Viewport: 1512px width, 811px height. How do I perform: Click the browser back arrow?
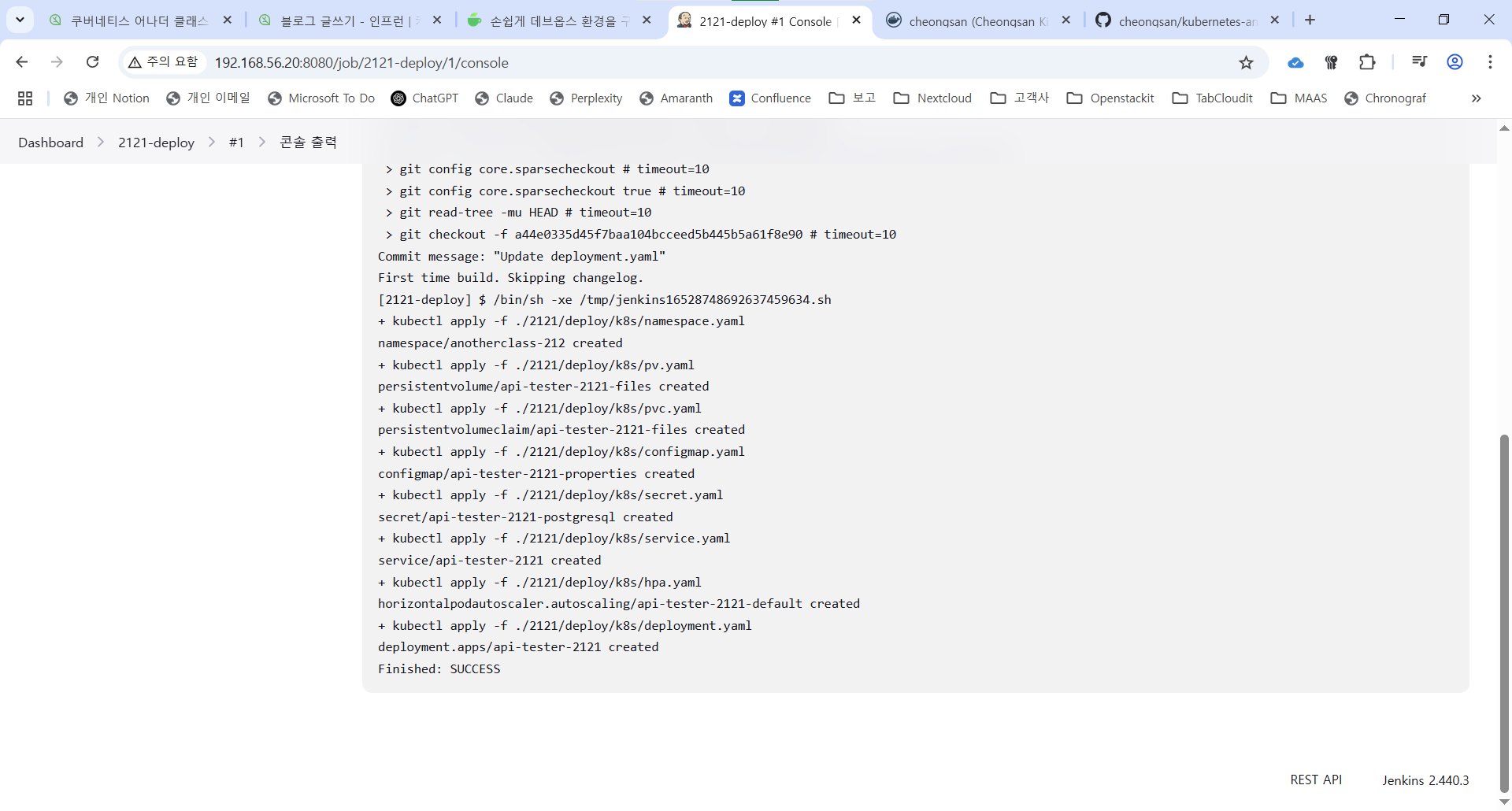(22, 62)
